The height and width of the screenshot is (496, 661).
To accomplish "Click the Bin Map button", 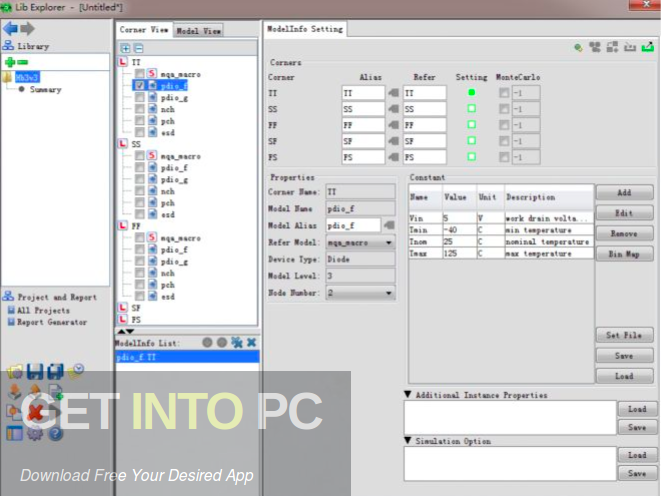I will point(624,254).
